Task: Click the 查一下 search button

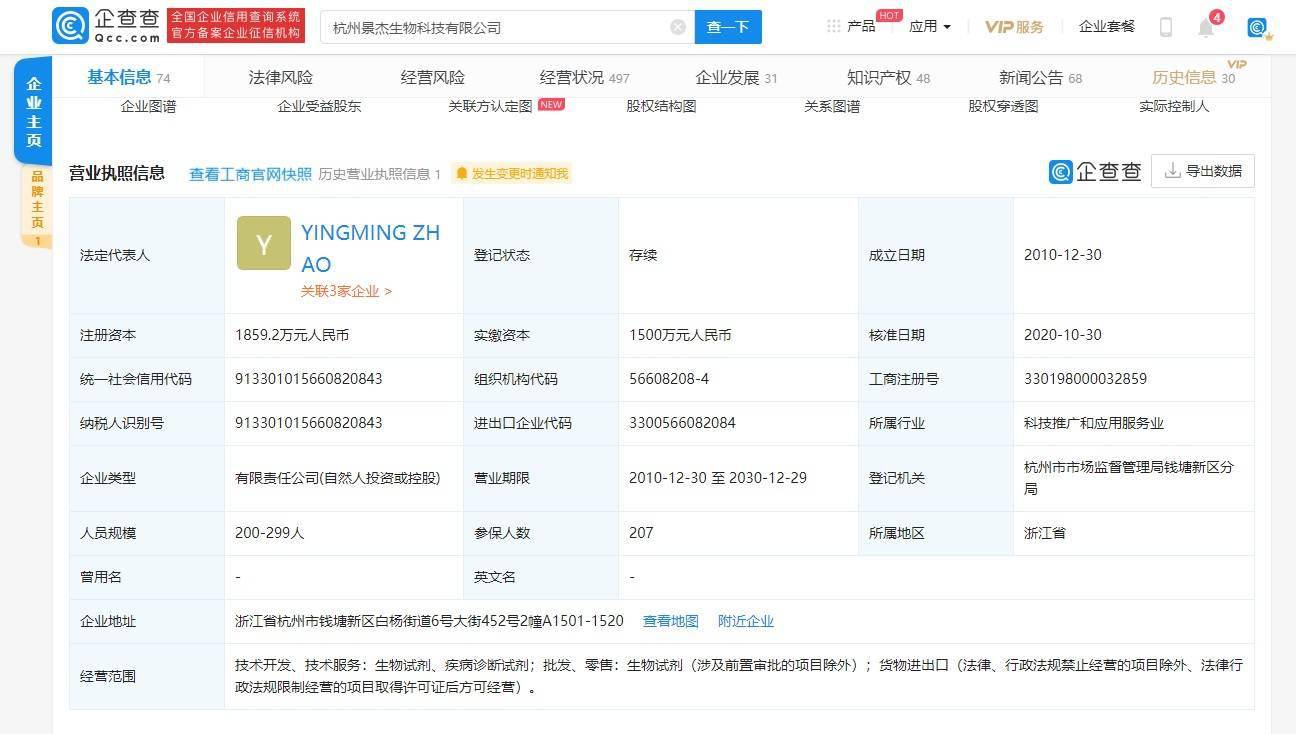Action: pos(728,27)
